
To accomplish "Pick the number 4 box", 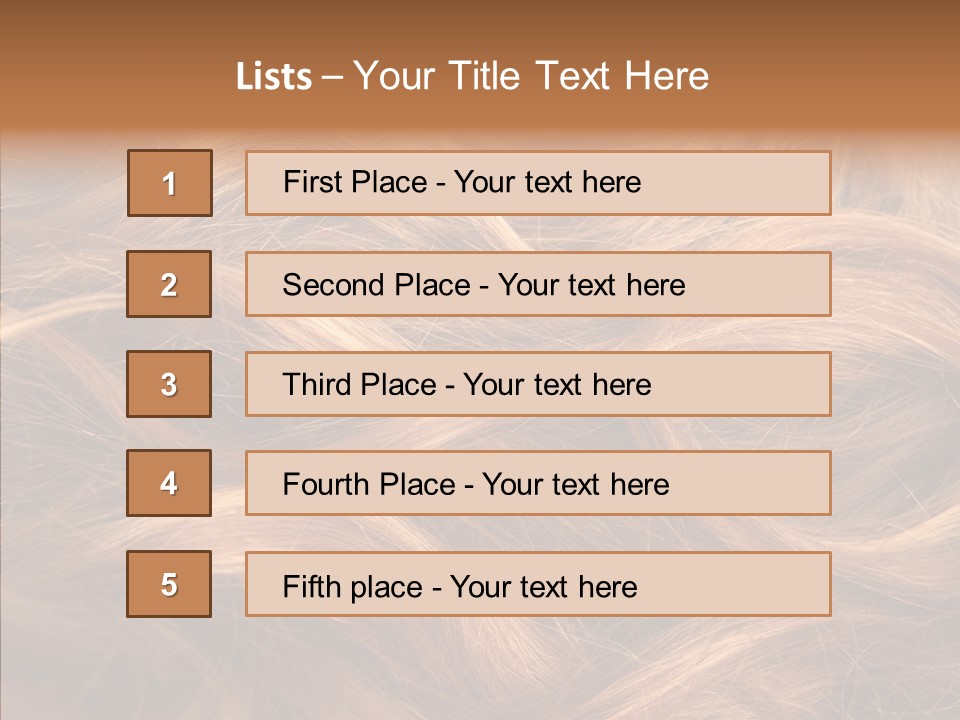I will point(169,483).
